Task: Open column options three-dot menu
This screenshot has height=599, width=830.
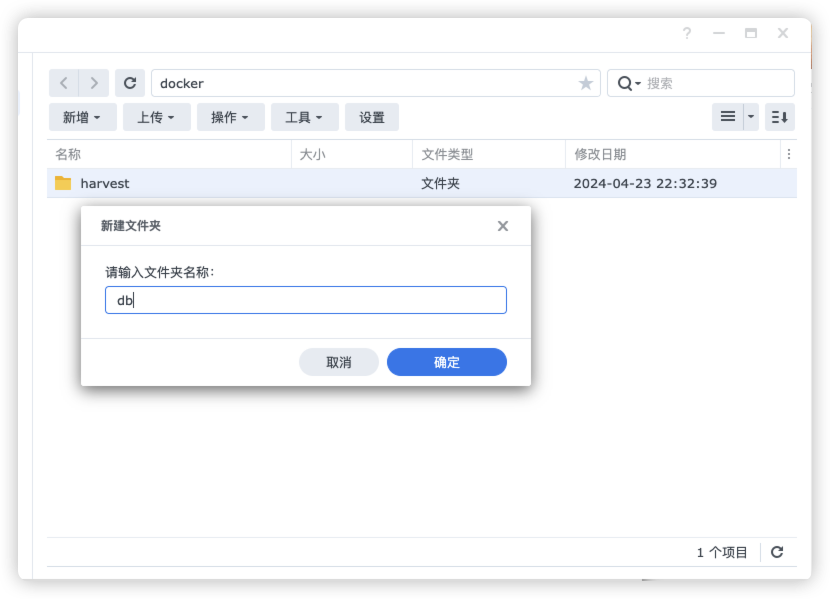Action: click(789, 154)
